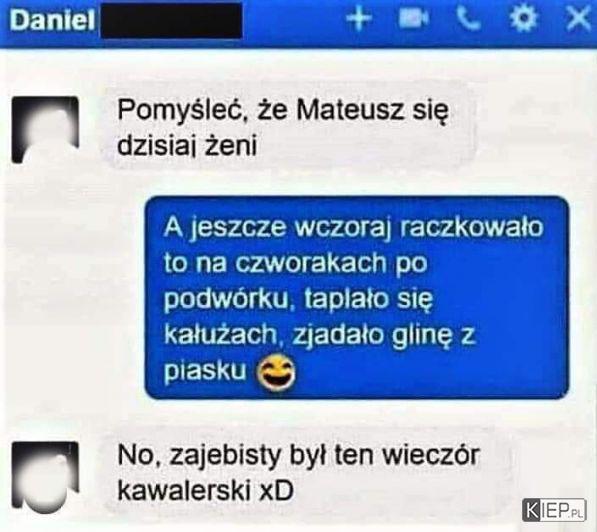Open the avatar beside the last message

tap(45, 475)
